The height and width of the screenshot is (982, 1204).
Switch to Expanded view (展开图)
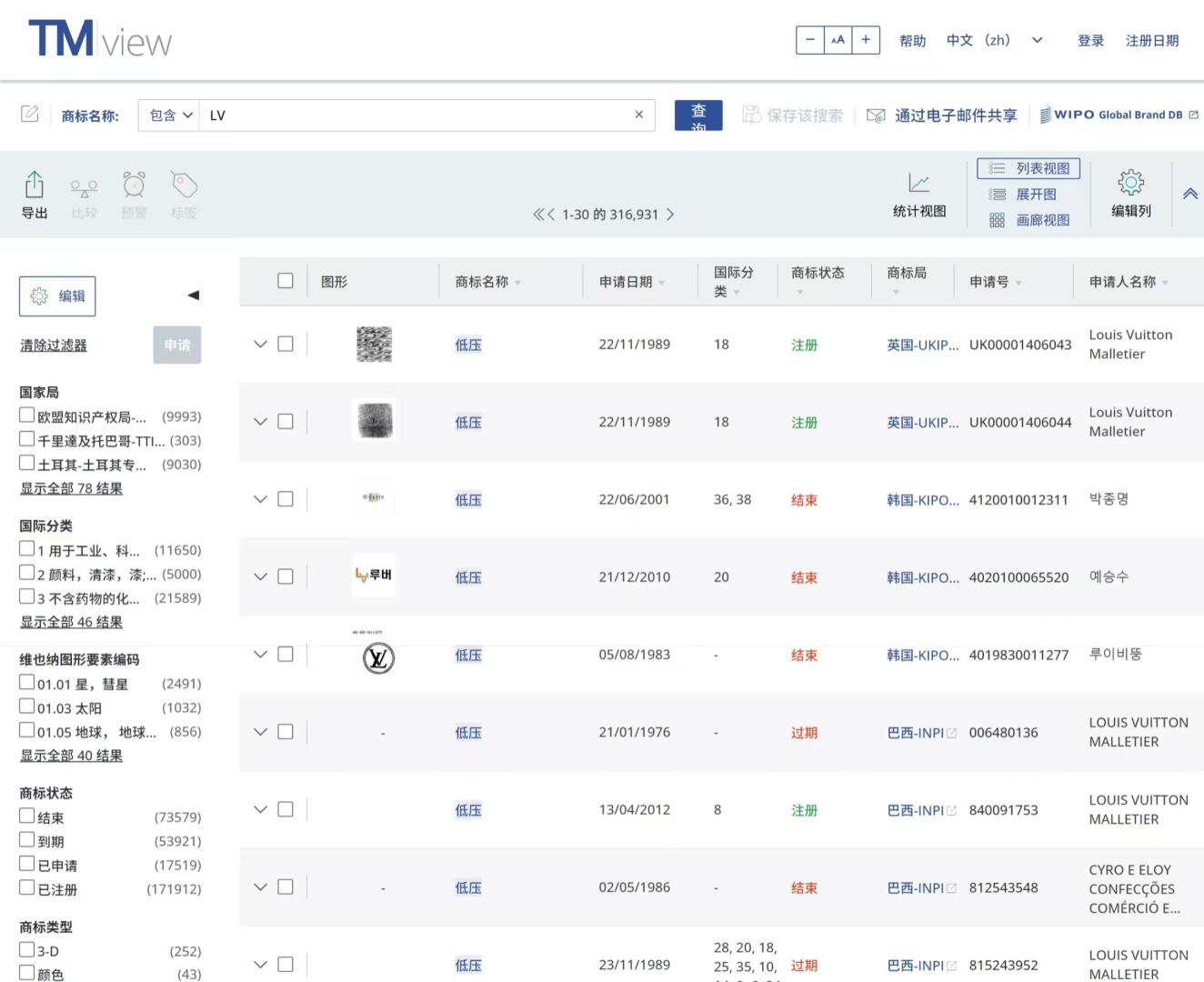click(1023, 195)
